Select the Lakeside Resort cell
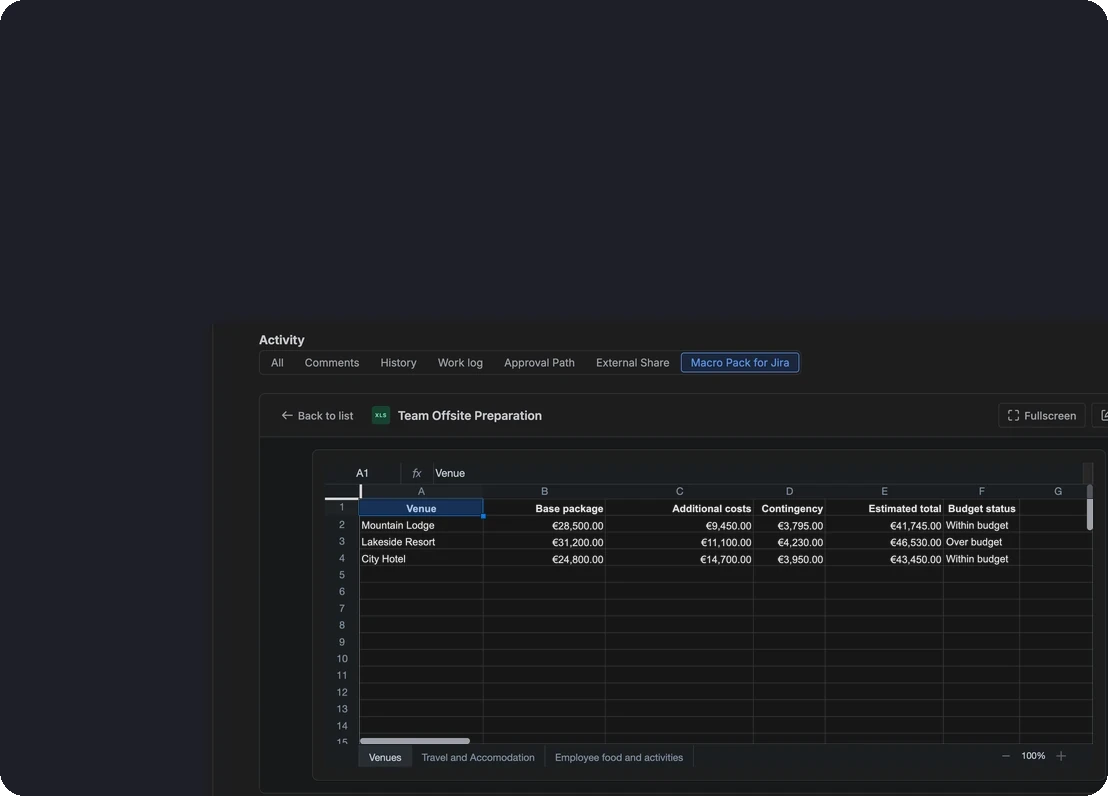Image resolution: width=1108 pixels, height=796 pixels. [x=421, y=542]
